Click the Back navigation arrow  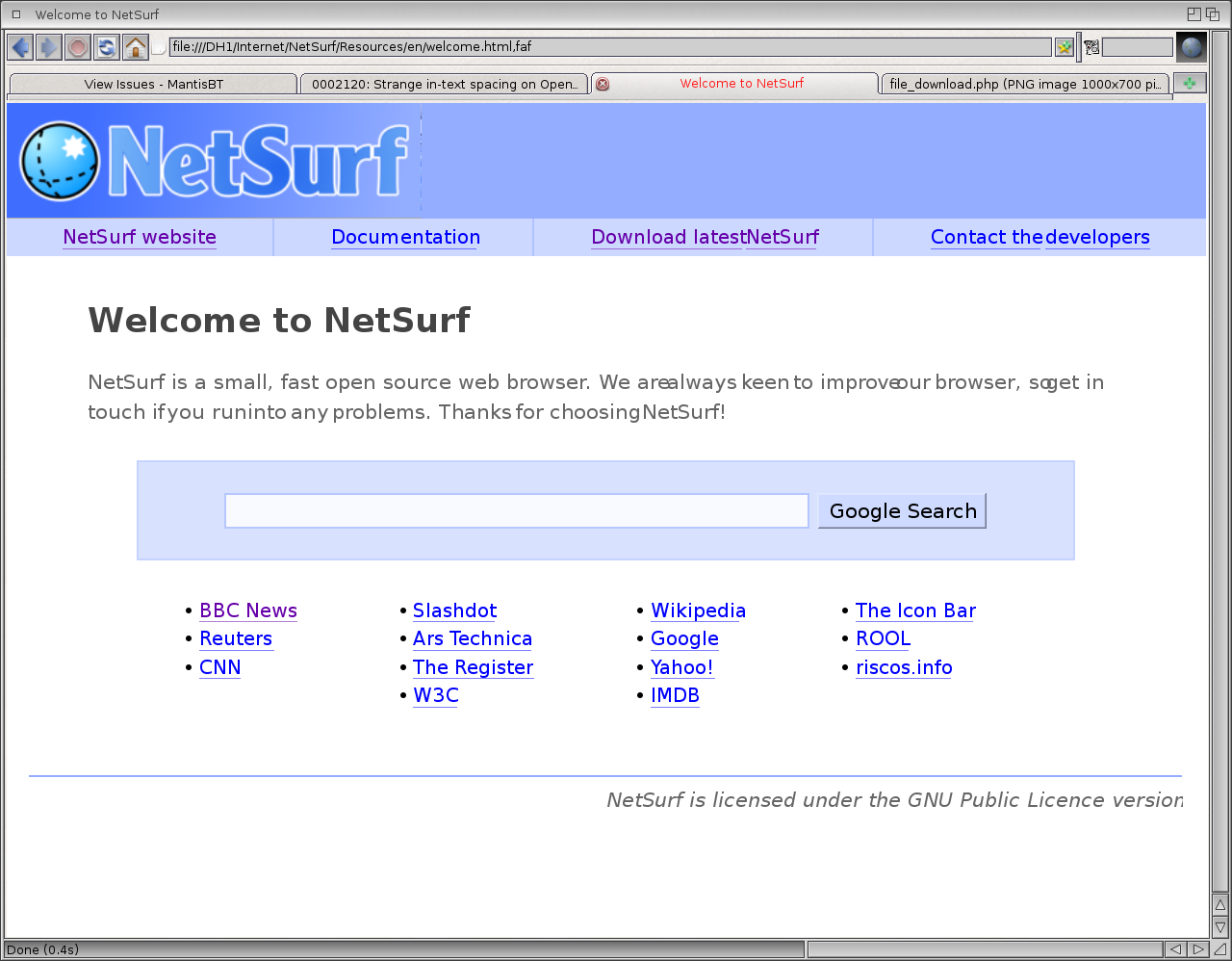click(20, 47)
